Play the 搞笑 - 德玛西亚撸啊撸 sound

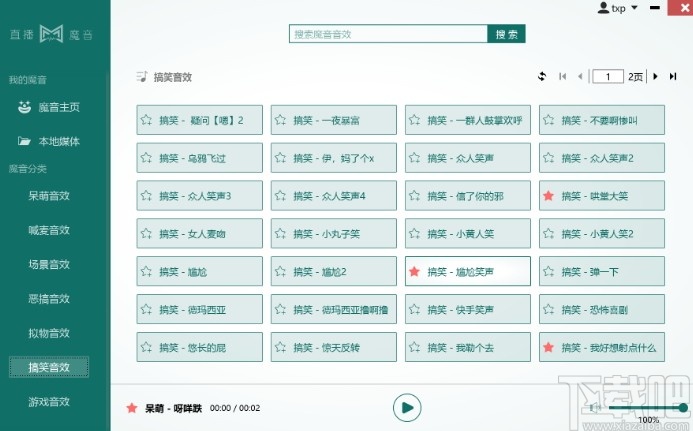334,309
